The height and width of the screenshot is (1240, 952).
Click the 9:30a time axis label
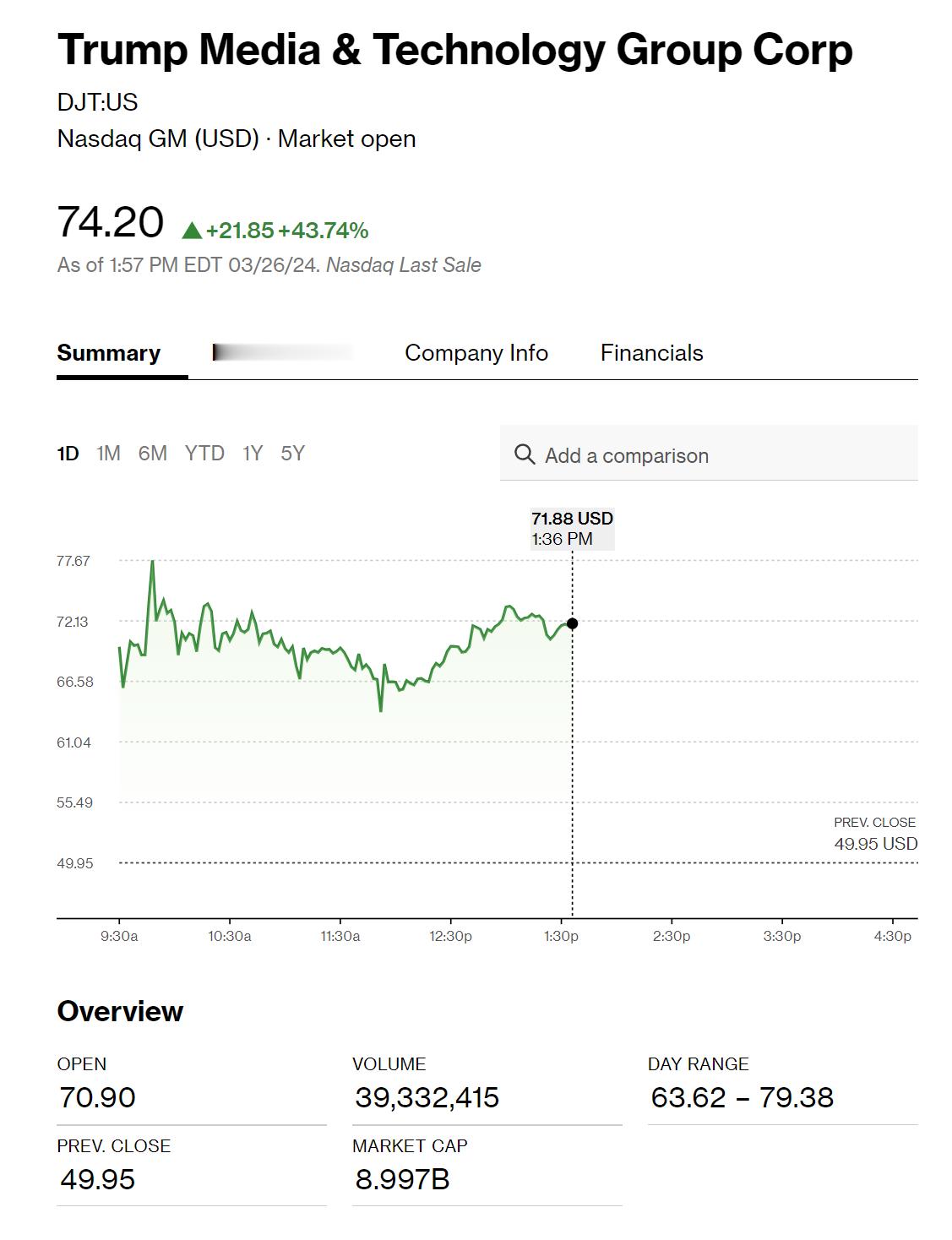coord(119,936)
